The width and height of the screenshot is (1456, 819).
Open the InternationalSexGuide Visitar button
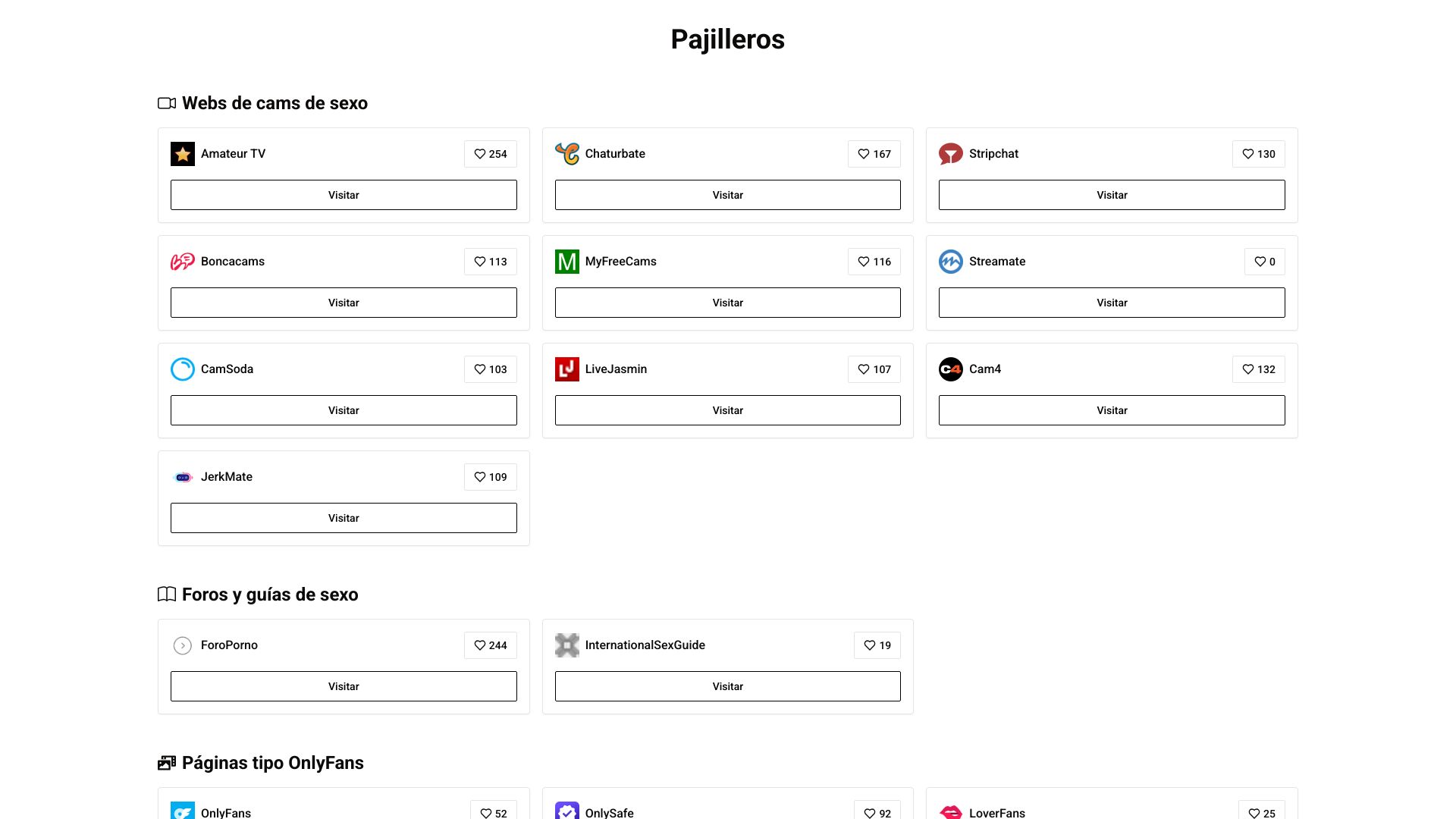pyautogui.click(x=727, y=686)
